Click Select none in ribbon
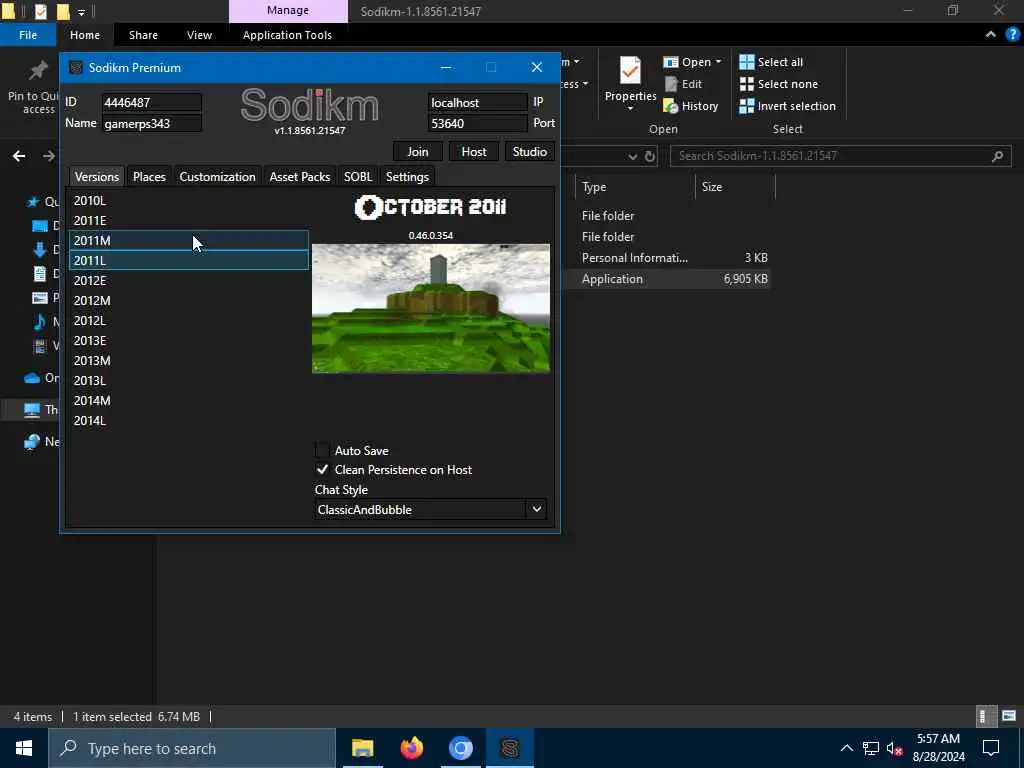Screen dimensions: 1024x768 click(x=778, y=84)
